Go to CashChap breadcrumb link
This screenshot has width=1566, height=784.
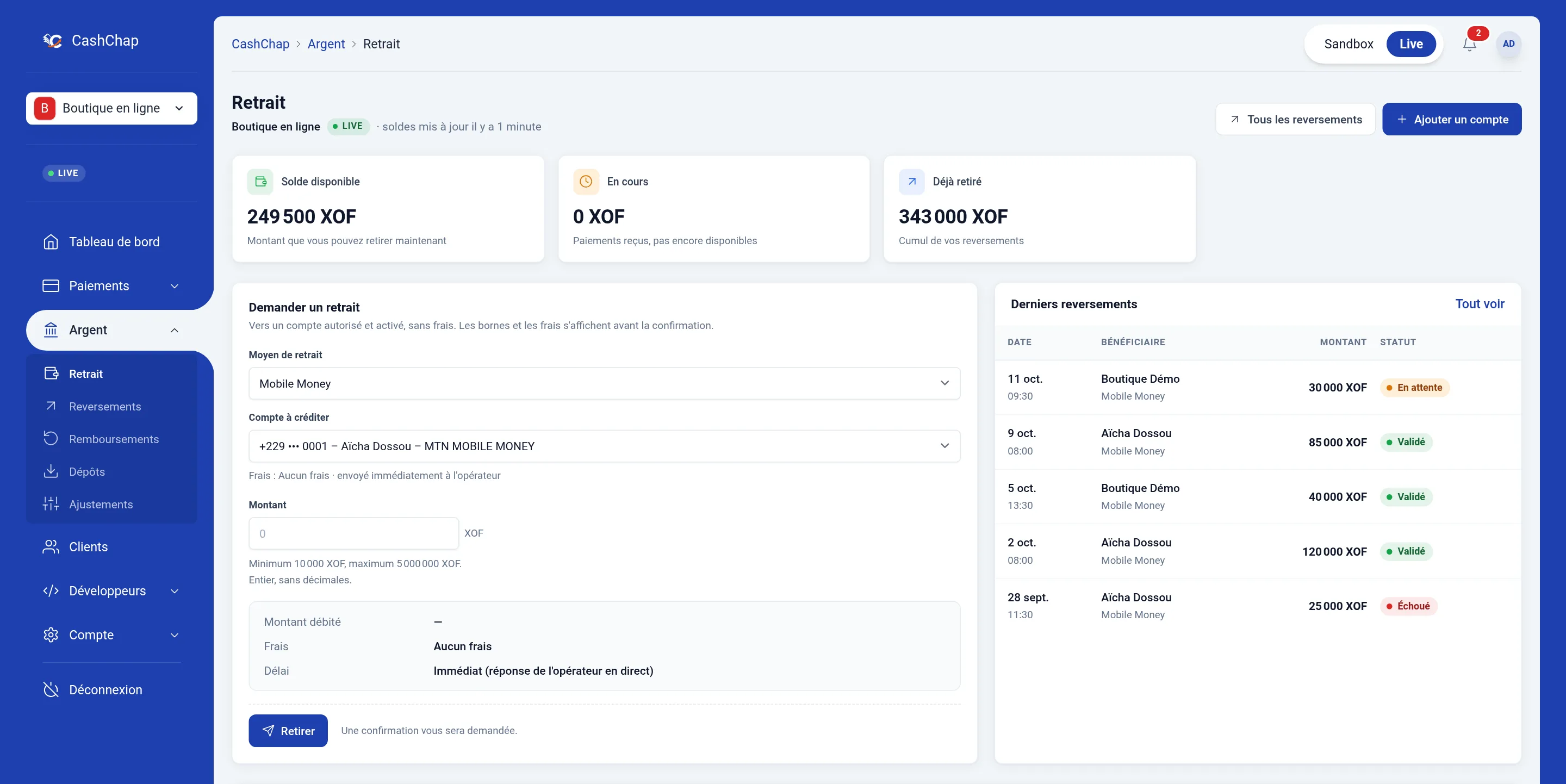tap(260, 43)
